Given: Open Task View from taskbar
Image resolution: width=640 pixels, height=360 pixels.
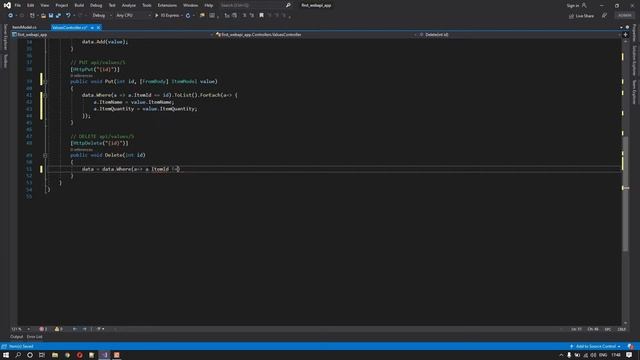Looking at the screenshot, I should pos(42,355).
